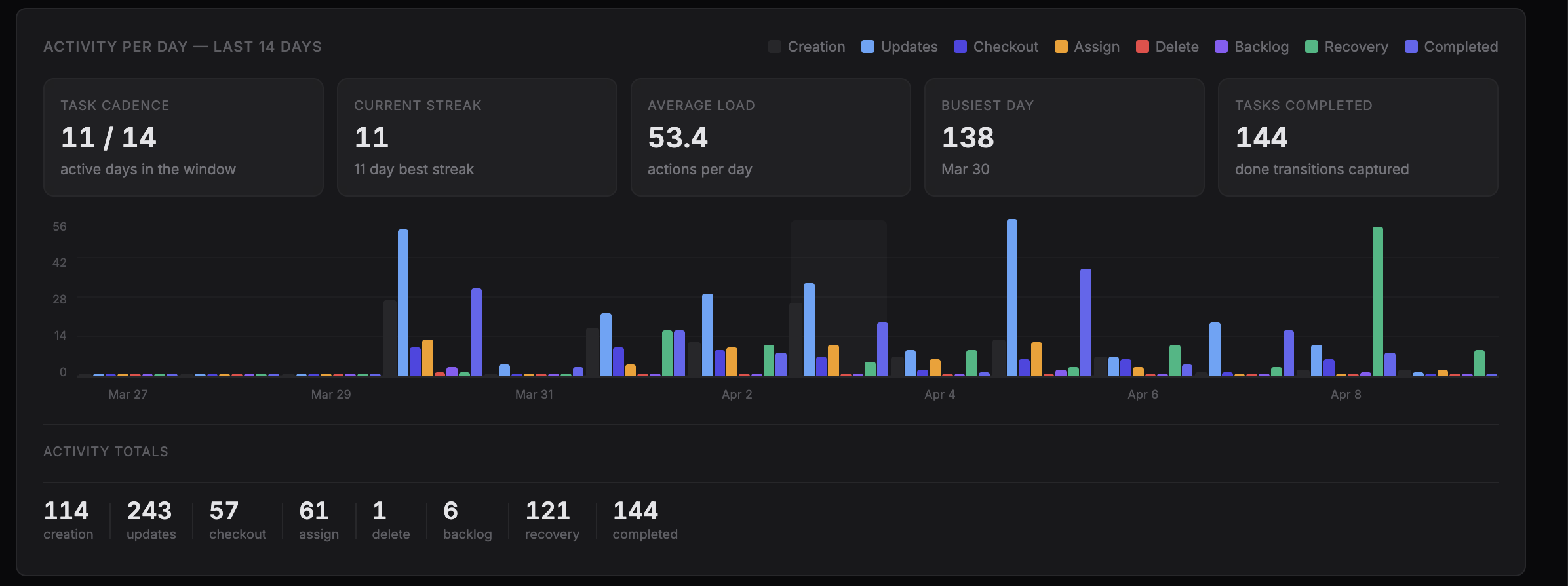1568x586 pixels.
Task: Click the 'Mar 30' busiest day text
Action: [x=965, y=169]
